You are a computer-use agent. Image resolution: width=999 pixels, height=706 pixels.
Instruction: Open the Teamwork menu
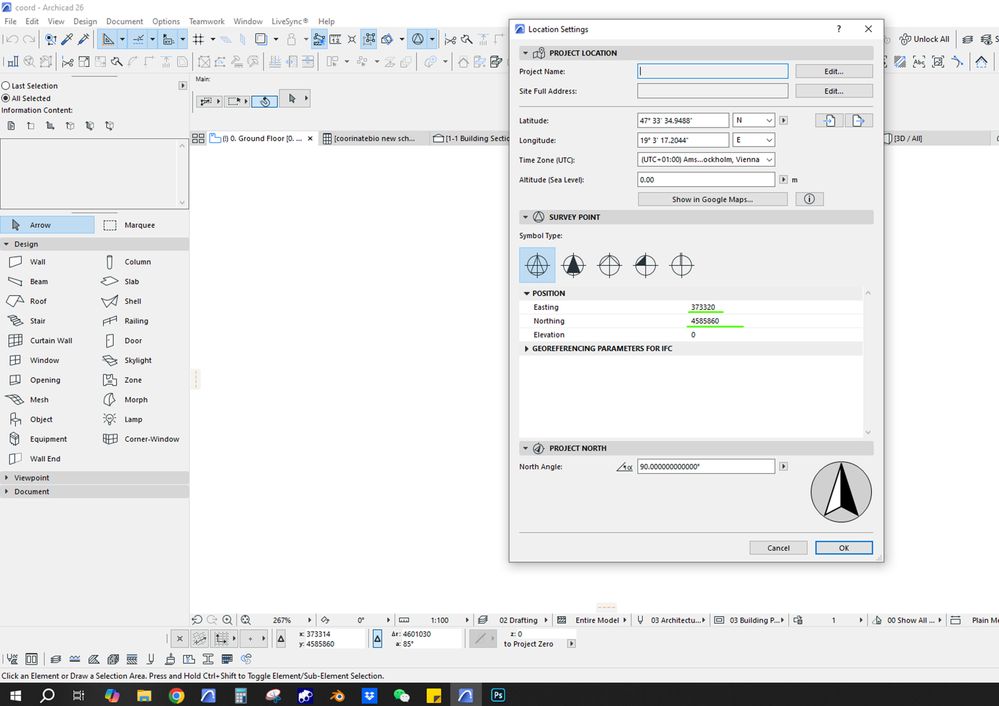207,21
